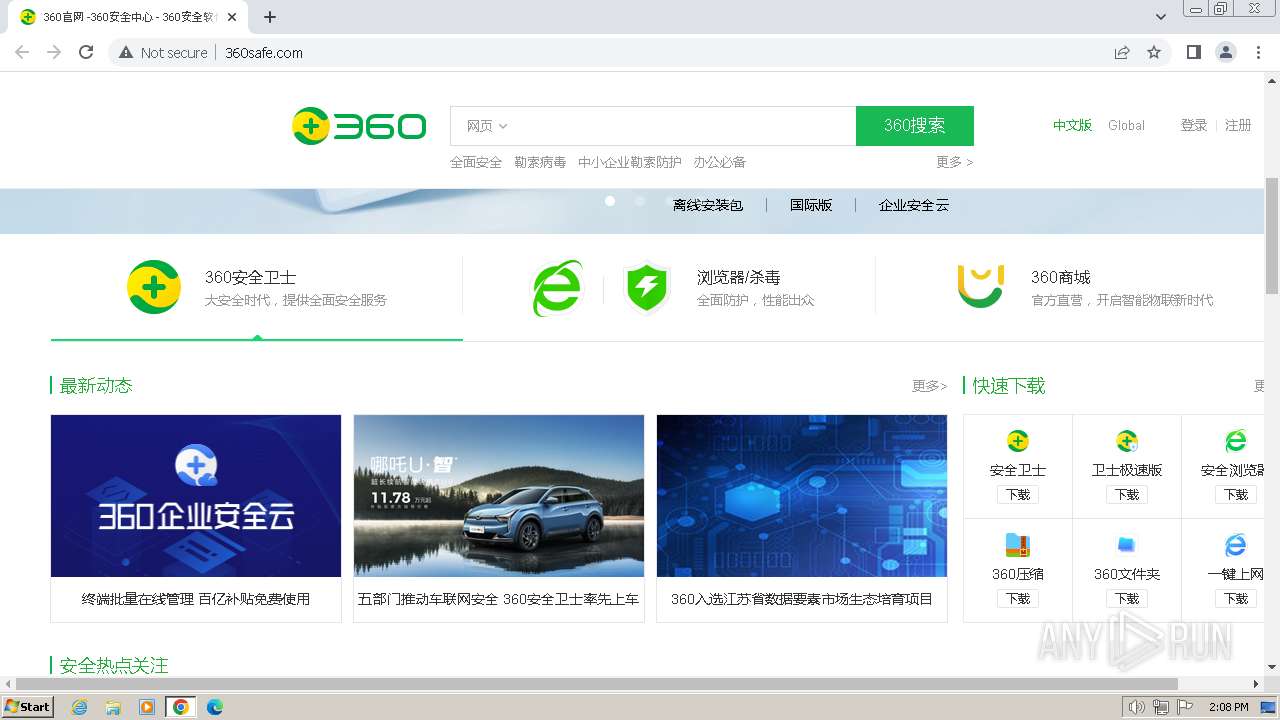
Task: Open File Explorer from taskbar
Action: point(113,707)
